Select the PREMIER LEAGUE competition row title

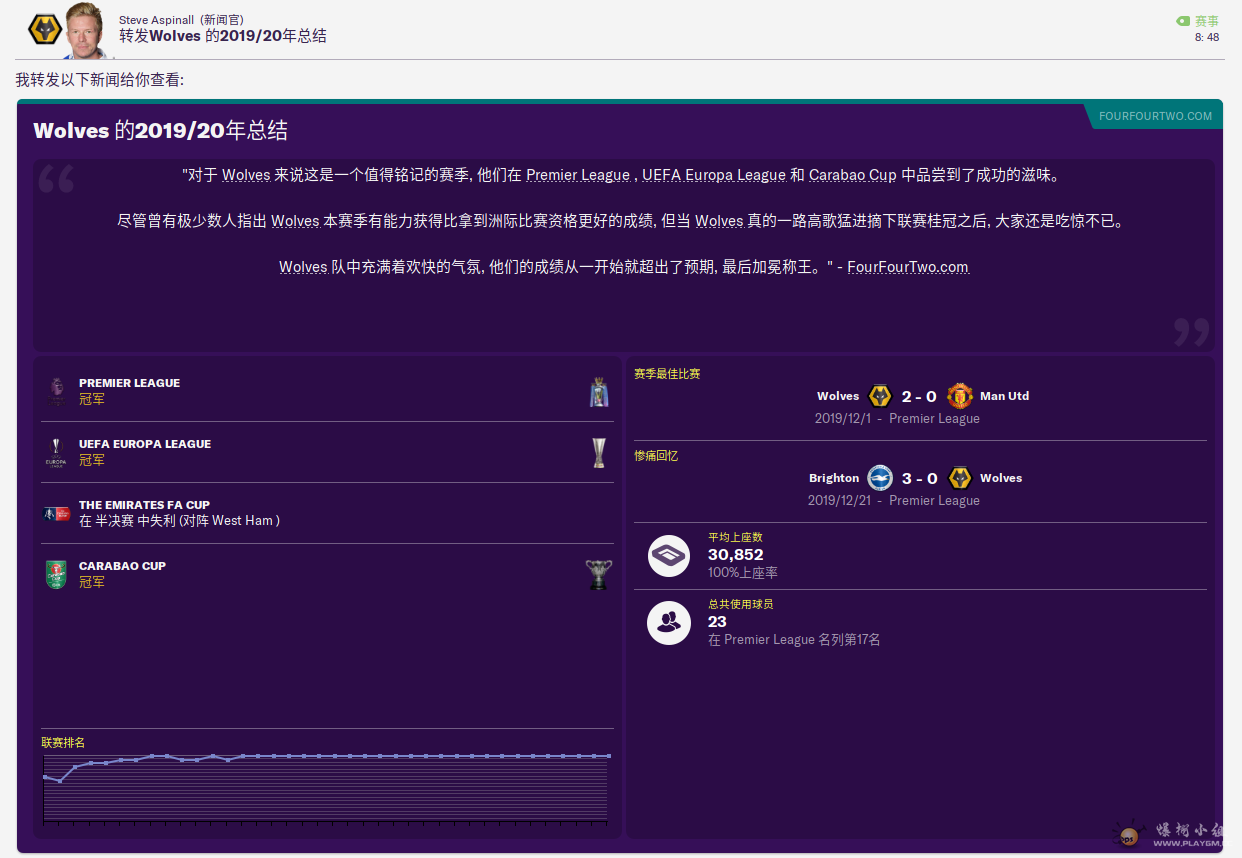click(x=130, y=383)
